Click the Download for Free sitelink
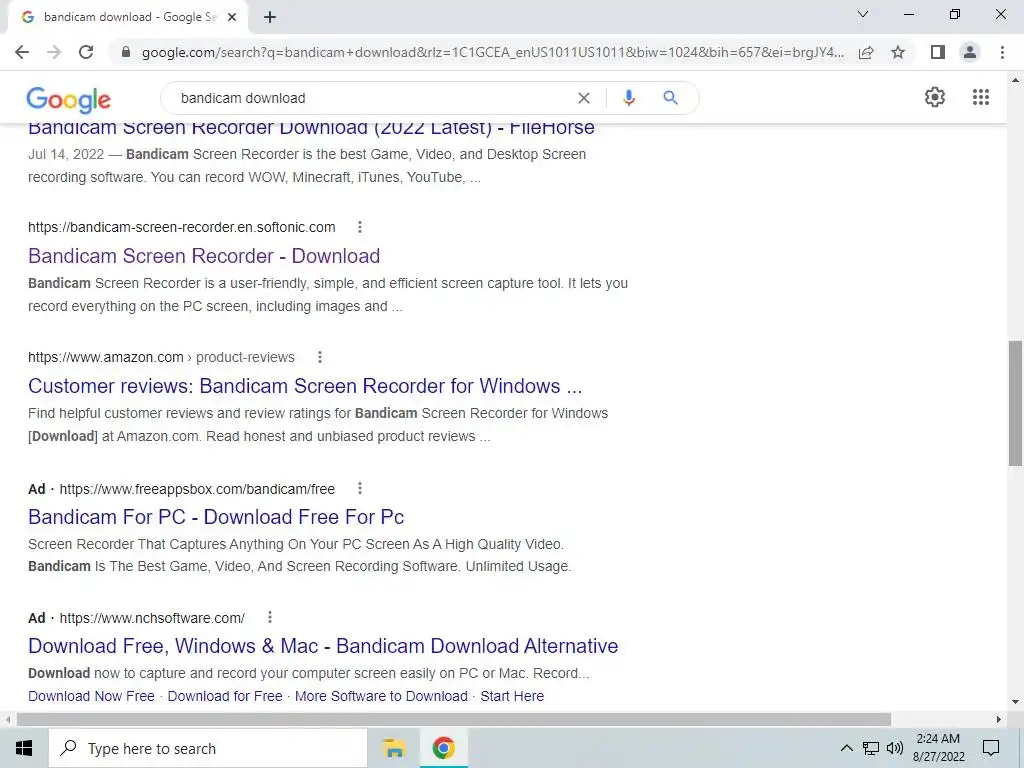 tap(225, 696)
